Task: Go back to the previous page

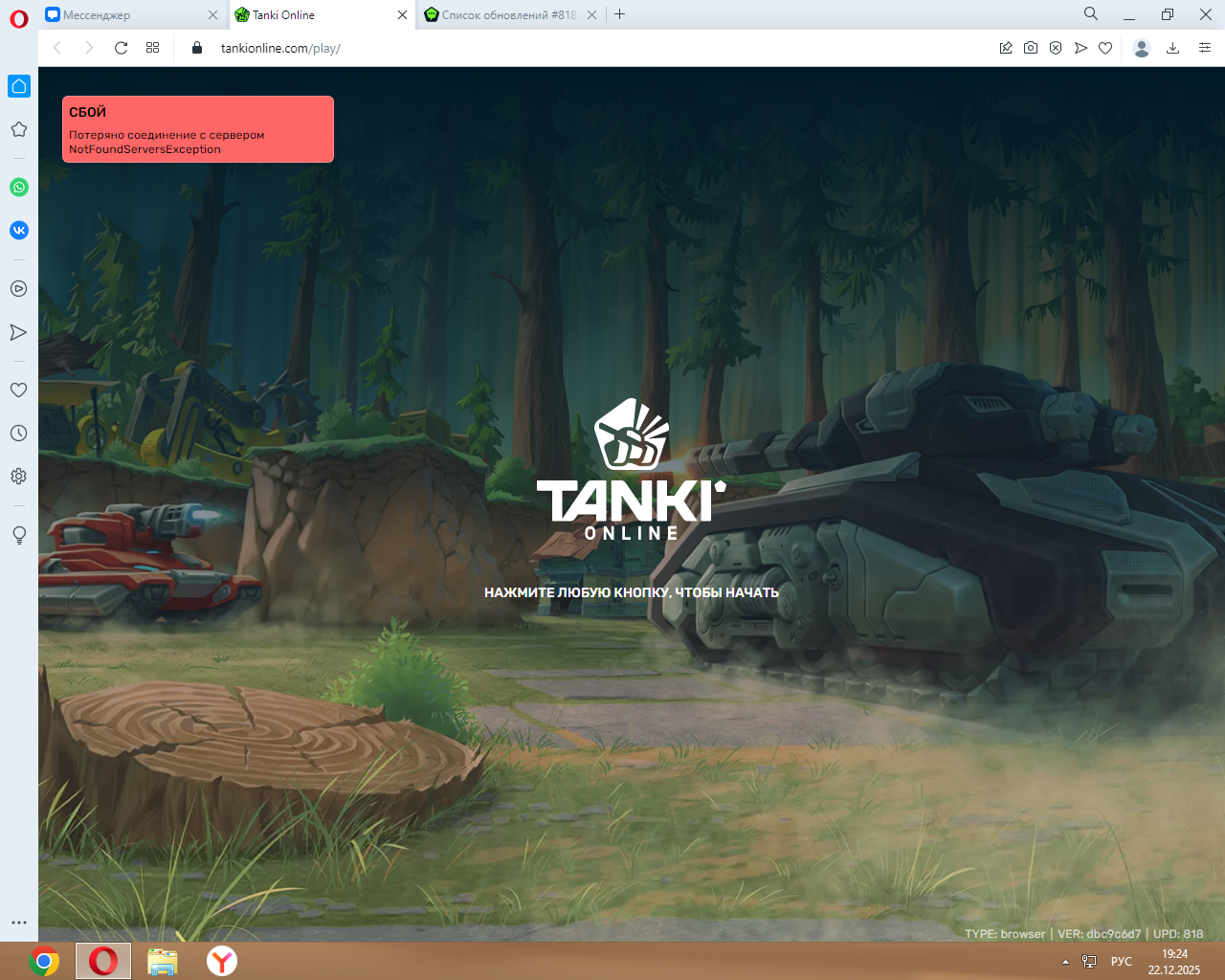Action: click(57, 48)
